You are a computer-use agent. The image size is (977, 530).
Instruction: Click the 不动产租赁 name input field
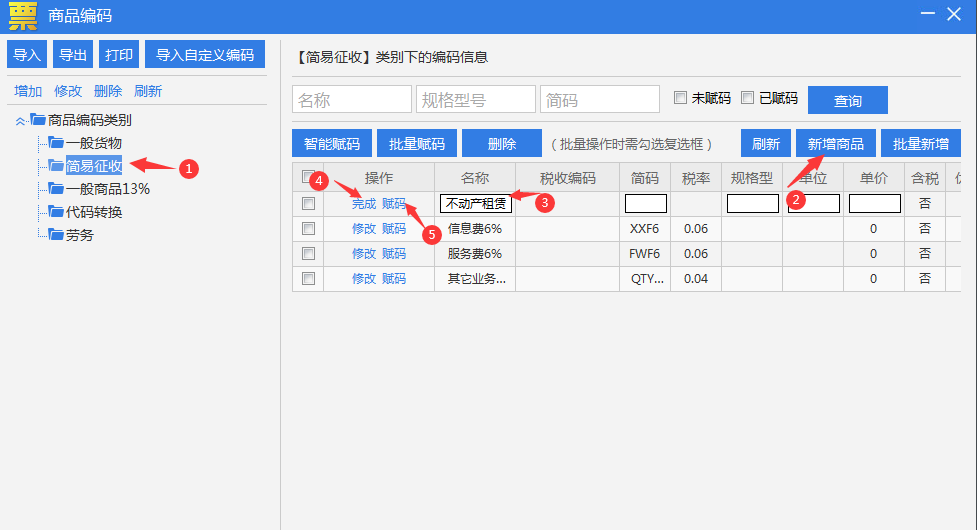tap(476, 204)
